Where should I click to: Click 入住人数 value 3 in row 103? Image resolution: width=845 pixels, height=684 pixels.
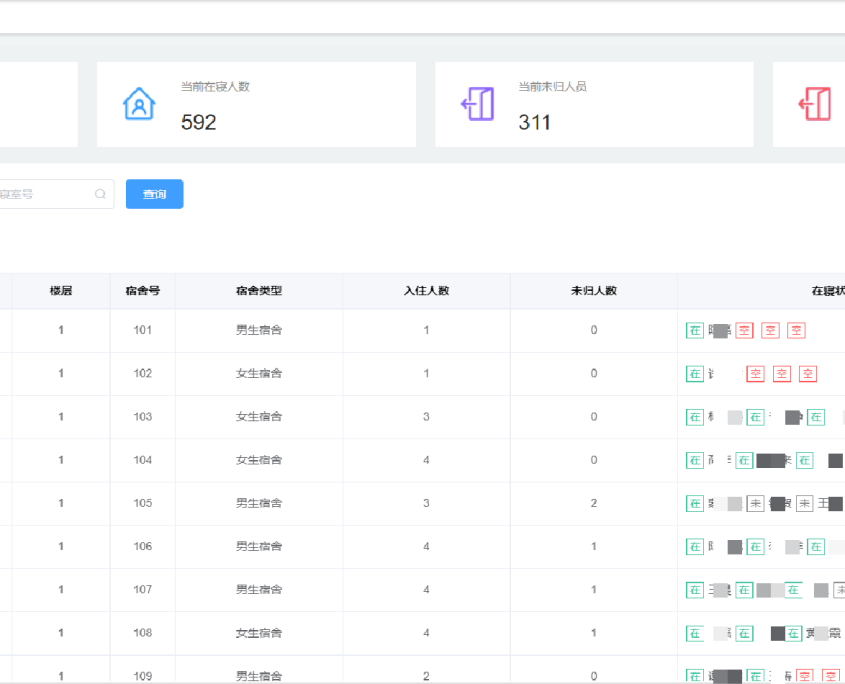[426, 417]
